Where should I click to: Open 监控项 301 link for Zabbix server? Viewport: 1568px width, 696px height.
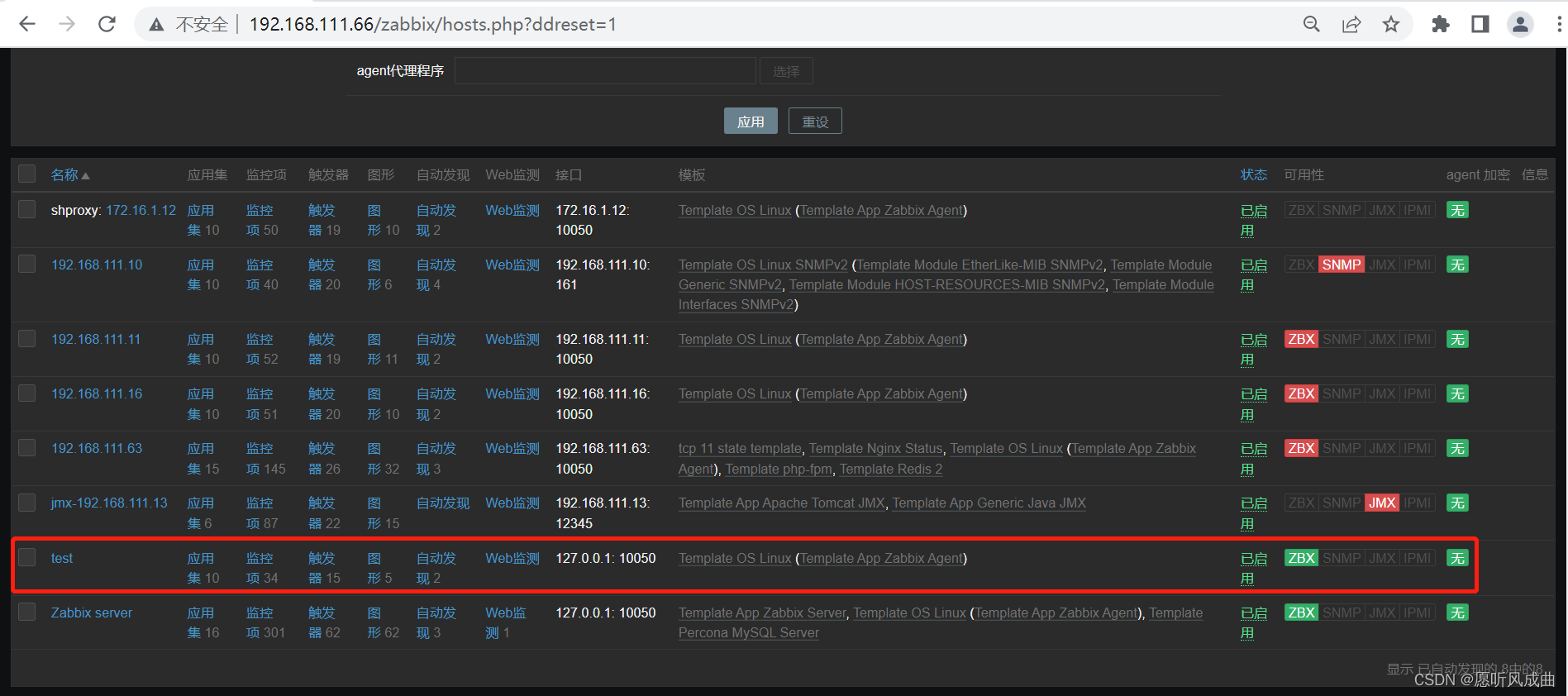(265, 622)
